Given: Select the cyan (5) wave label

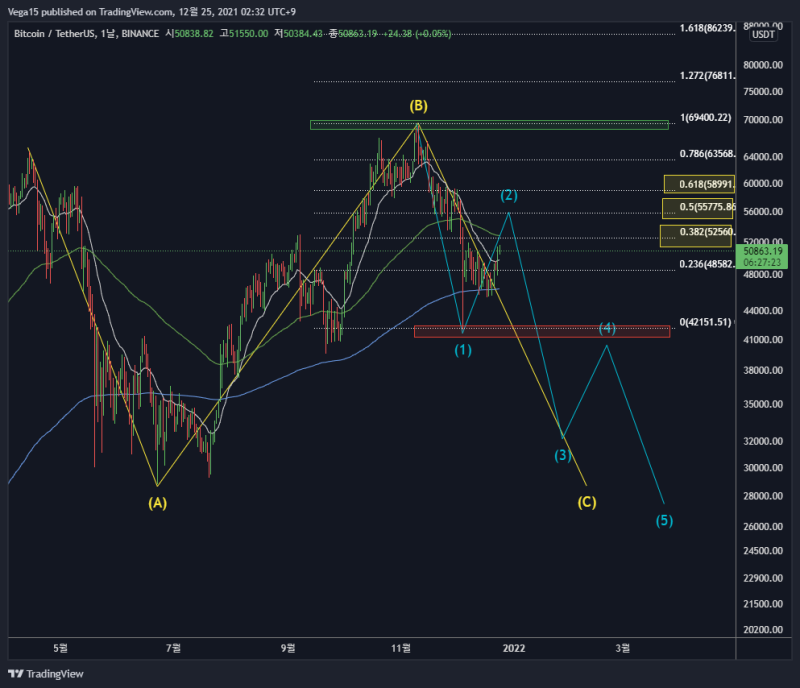Looking at the screenshot, I should pyautogui.click(x=664, y=521).
